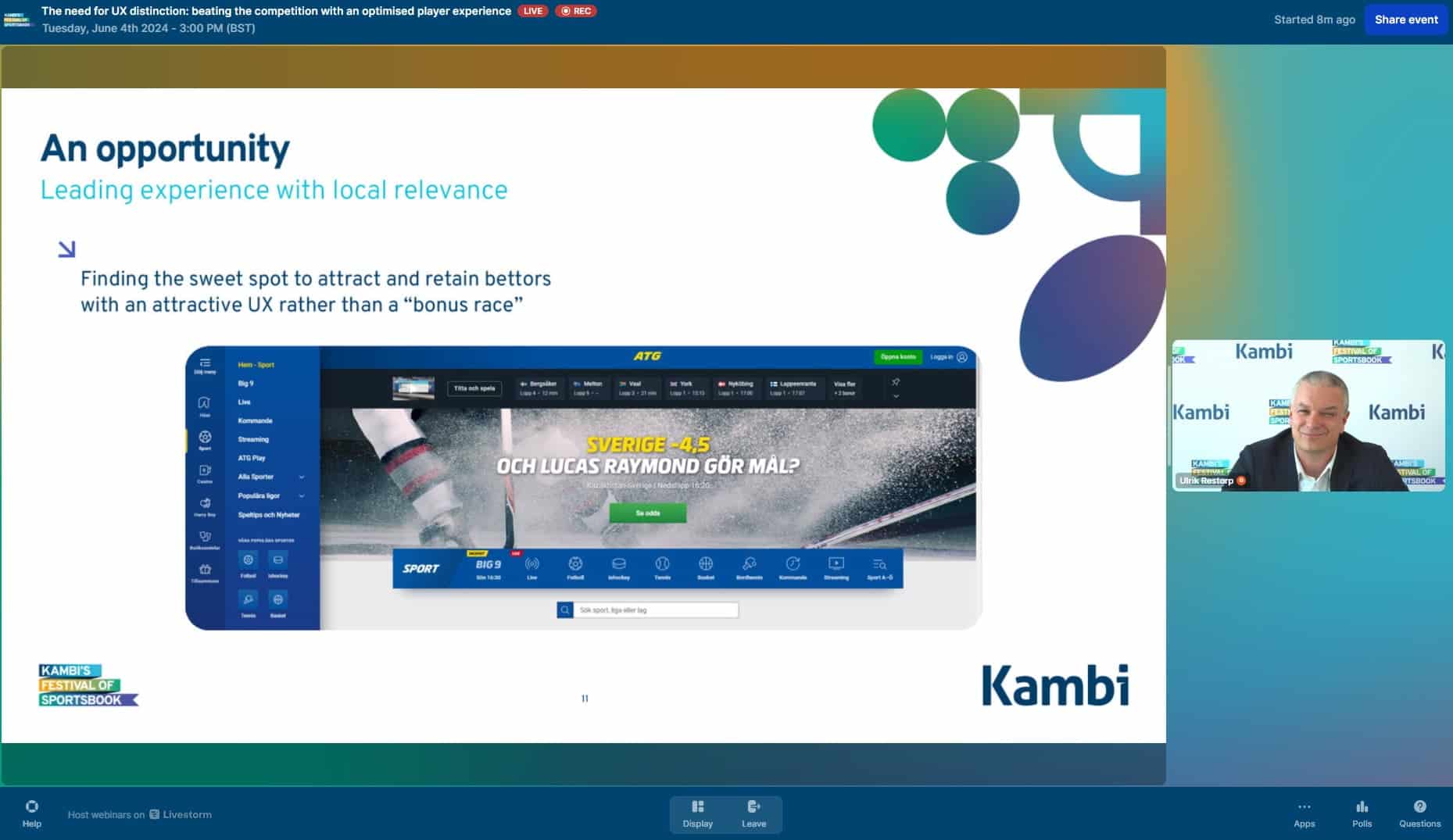Select the Melton race card

[589, 388]
